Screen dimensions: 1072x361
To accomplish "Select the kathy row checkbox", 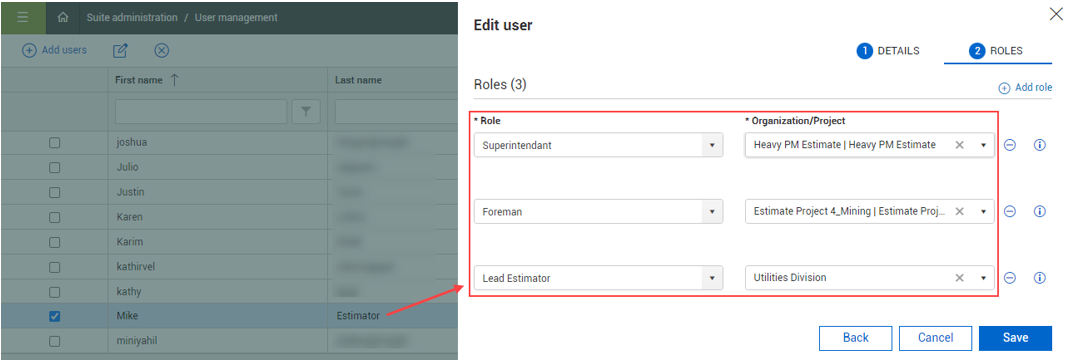I will (x=55, y=291).
